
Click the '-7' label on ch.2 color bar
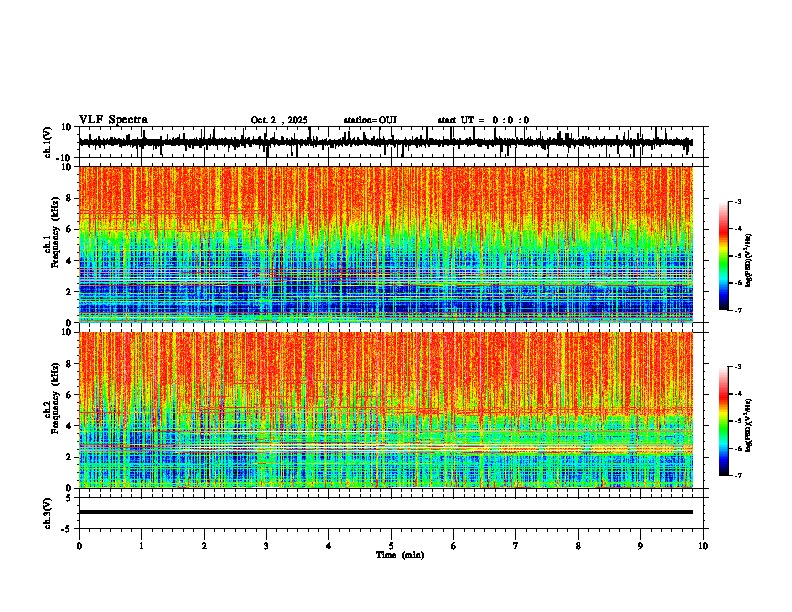tap(737, 475)
